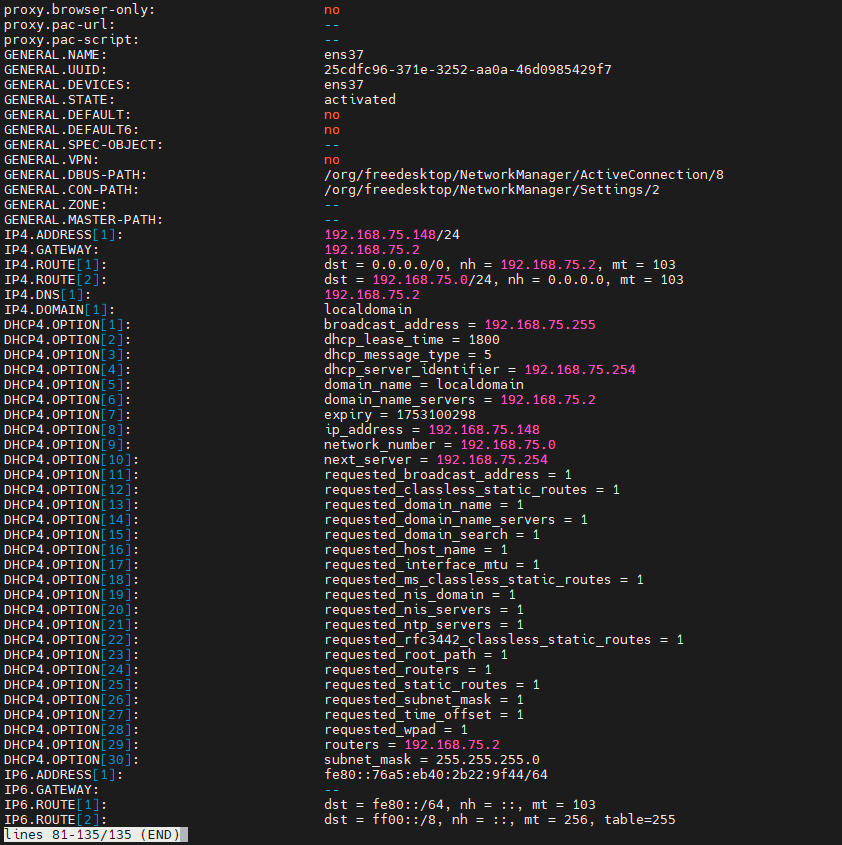Screen dimensions: 842x845
Task: Click the requested_static_routes = 1 line
Action: click(x=431, y=684)
